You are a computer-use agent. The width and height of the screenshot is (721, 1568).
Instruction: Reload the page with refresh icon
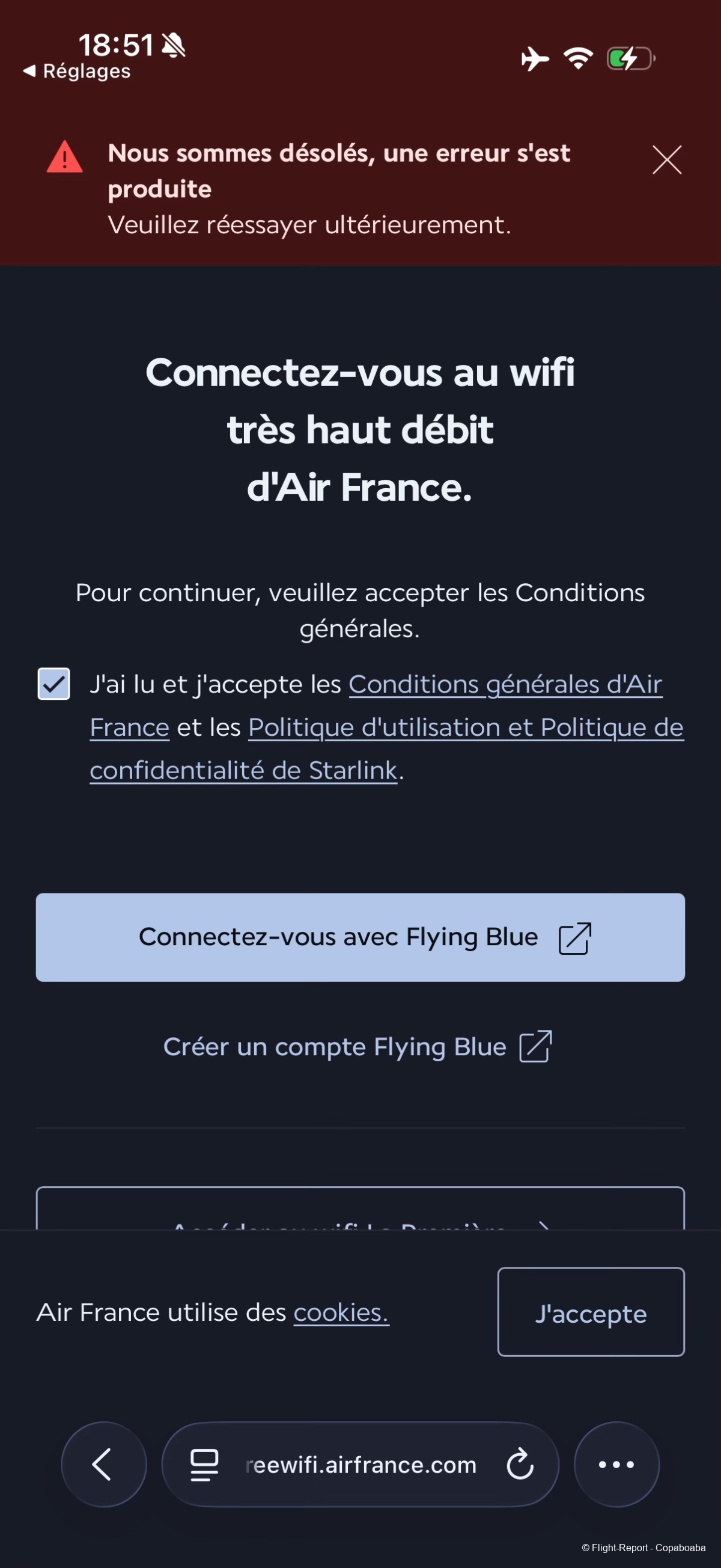[x=520, y=1465]
